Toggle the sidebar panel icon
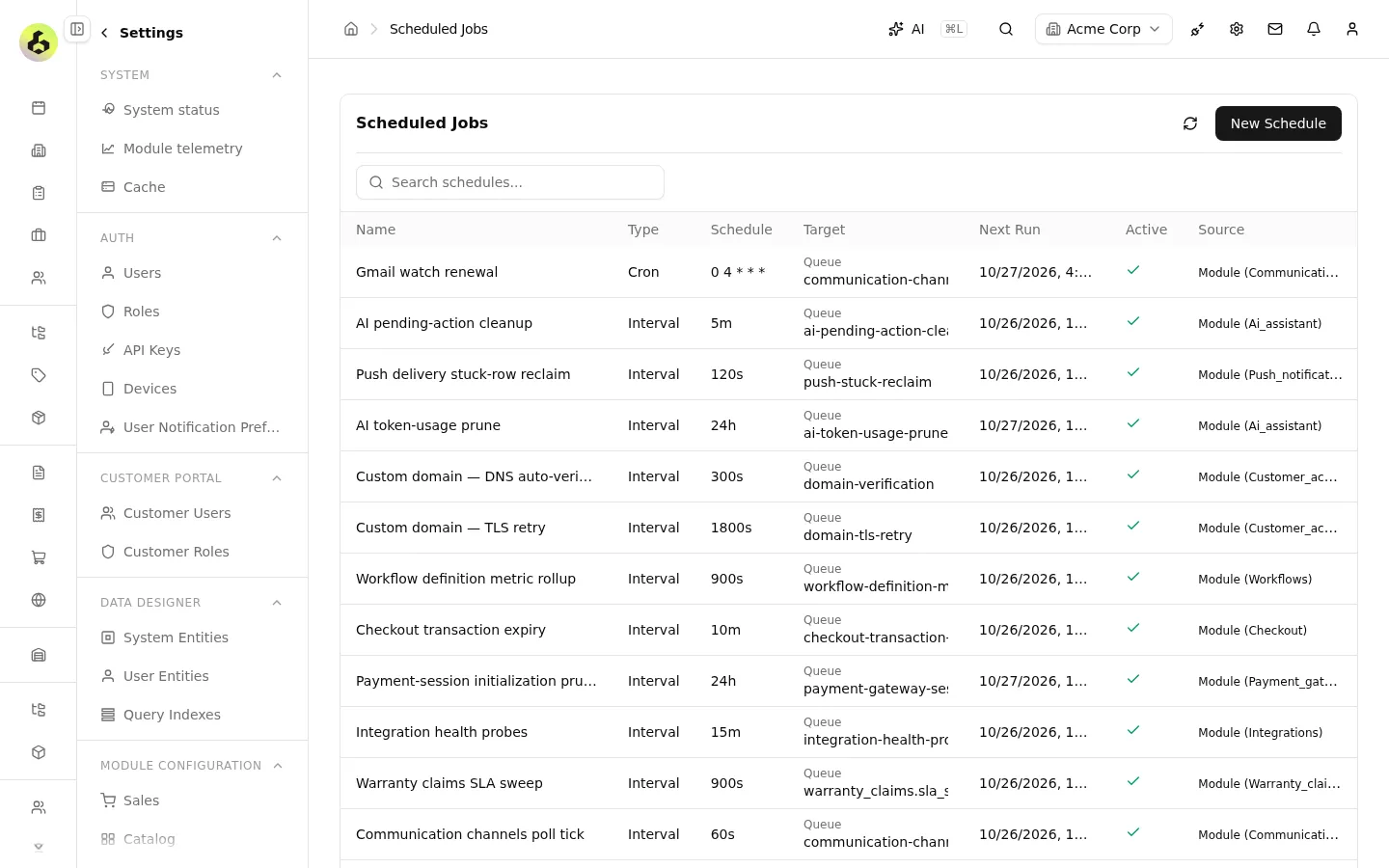Image resolution: width=1389 pixels, height=868 pixels. 77,29
